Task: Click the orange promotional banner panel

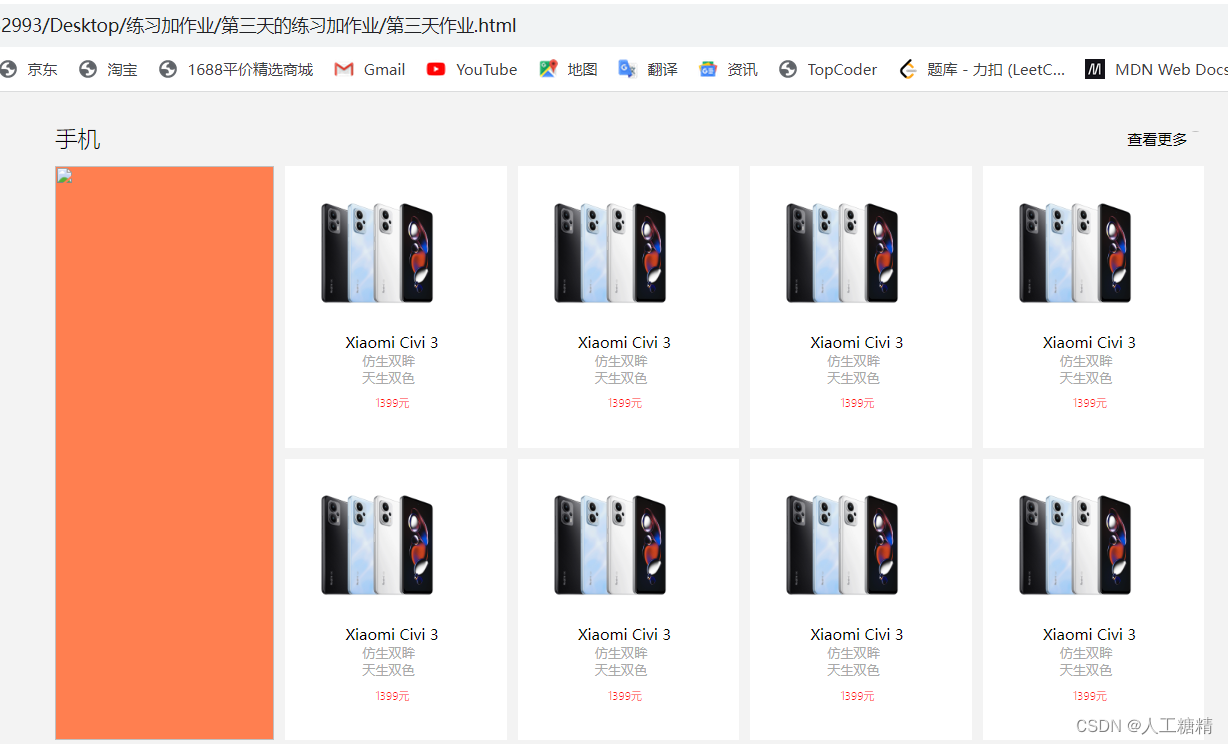Action: point(164,453)
